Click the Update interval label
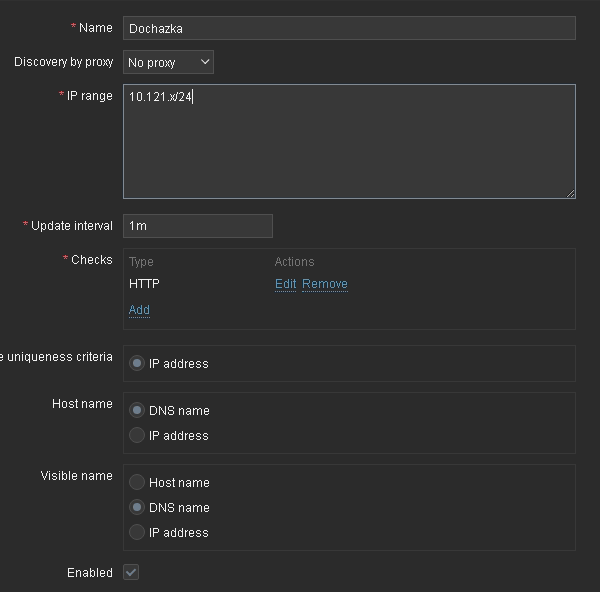The width and height of the screenshot is (600, 592). click(71, 226)
